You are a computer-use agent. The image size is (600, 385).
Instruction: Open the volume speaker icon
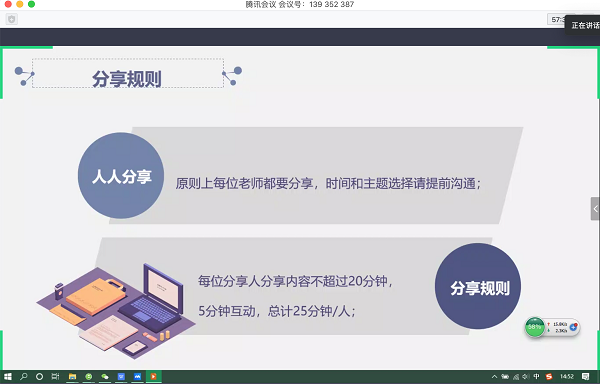pos(526,377)
